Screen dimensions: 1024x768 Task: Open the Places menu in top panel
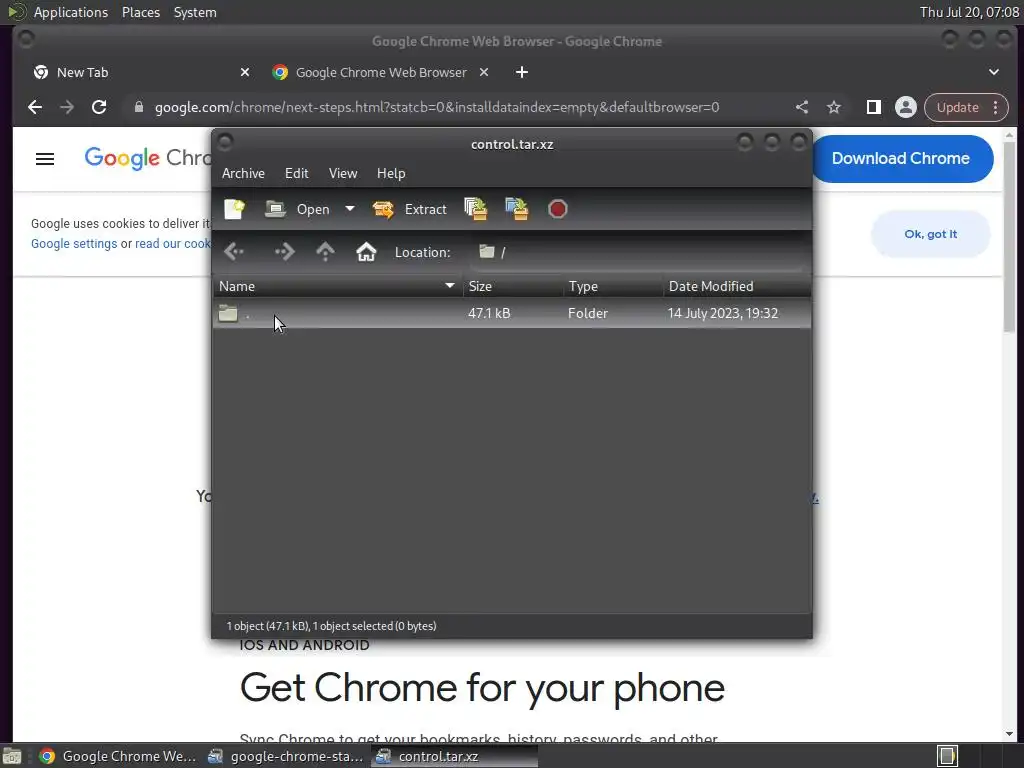click(141, 12)
